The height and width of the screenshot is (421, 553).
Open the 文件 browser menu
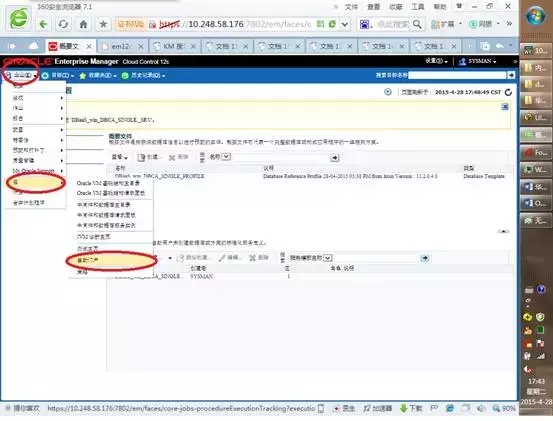(351, 7)
